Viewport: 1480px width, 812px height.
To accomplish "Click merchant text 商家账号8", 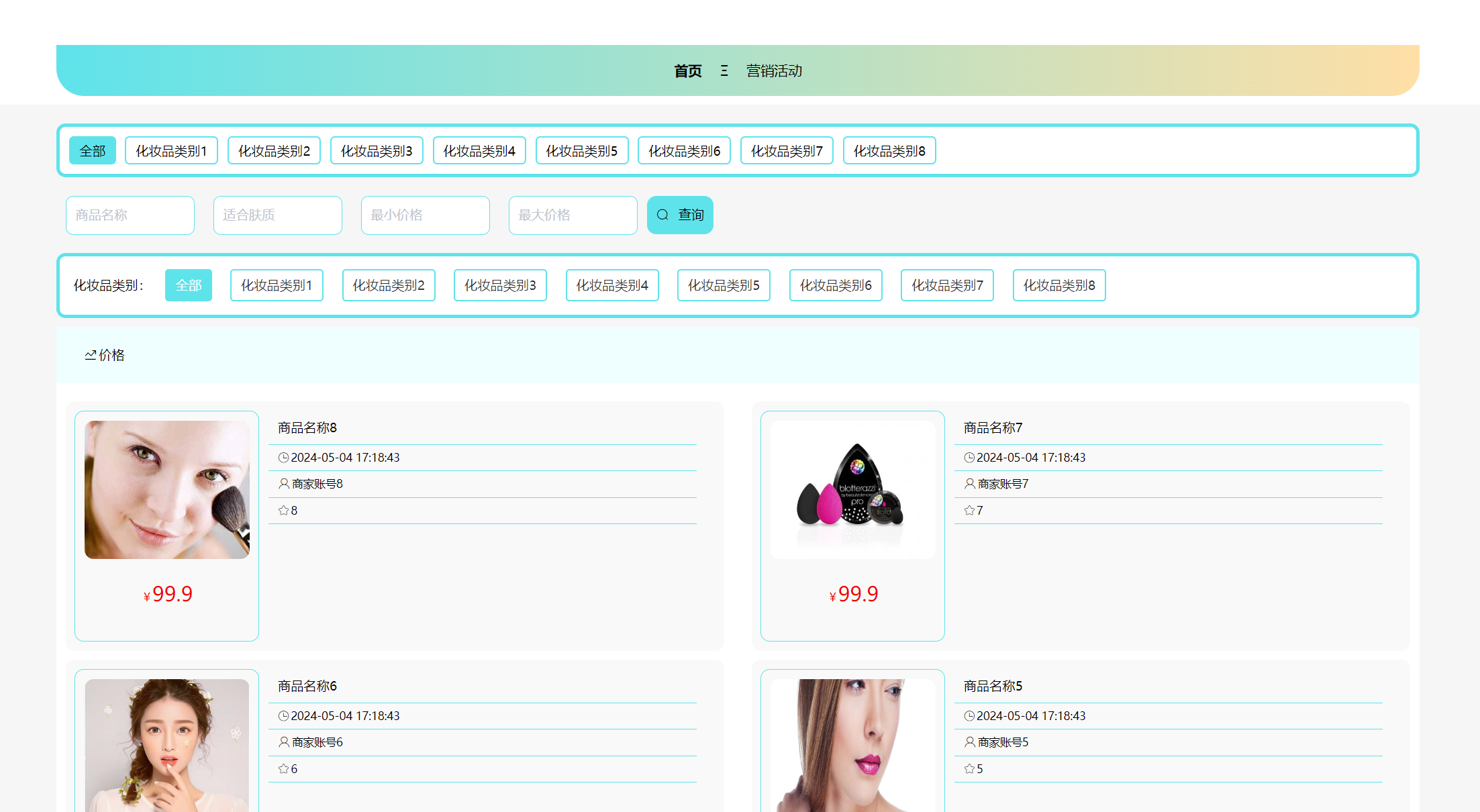I will (317, 484).
